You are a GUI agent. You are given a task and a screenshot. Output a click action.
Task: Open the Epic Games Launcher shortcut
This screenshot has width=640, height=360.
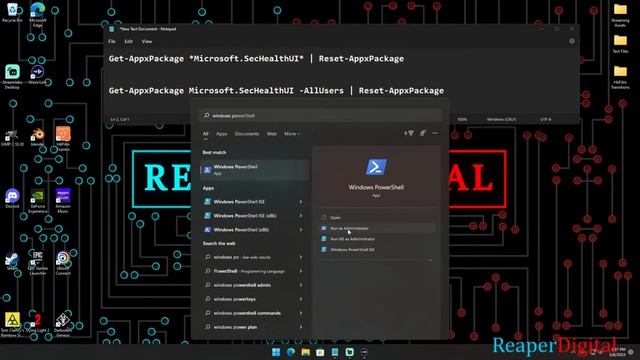pyautogui.click(x=38, y=263)
